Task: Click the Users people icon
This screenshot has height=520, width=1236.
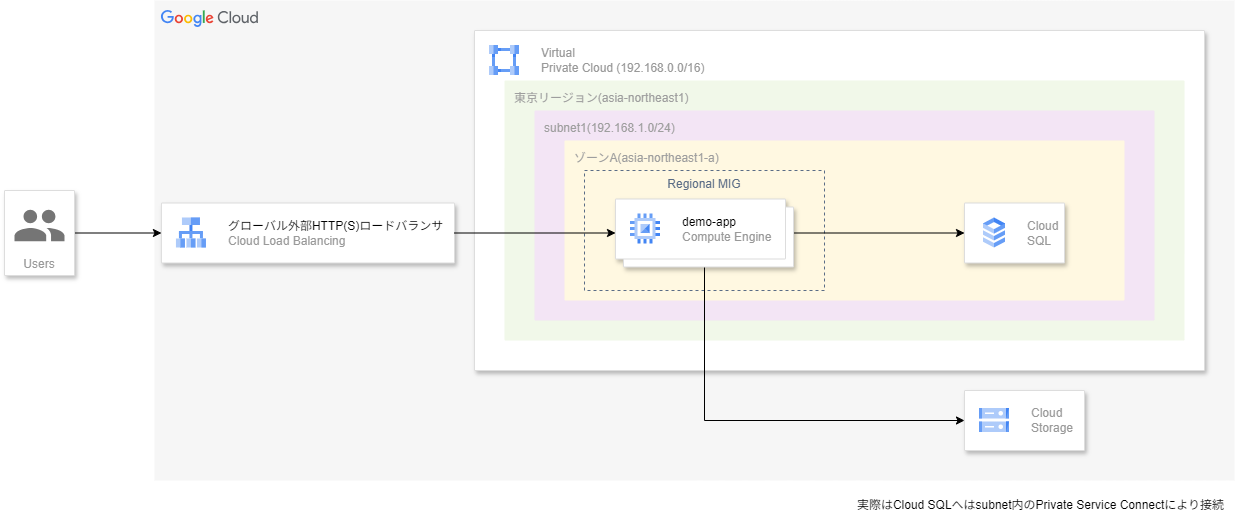Action: pyautogui.click(x=39, y=225)
